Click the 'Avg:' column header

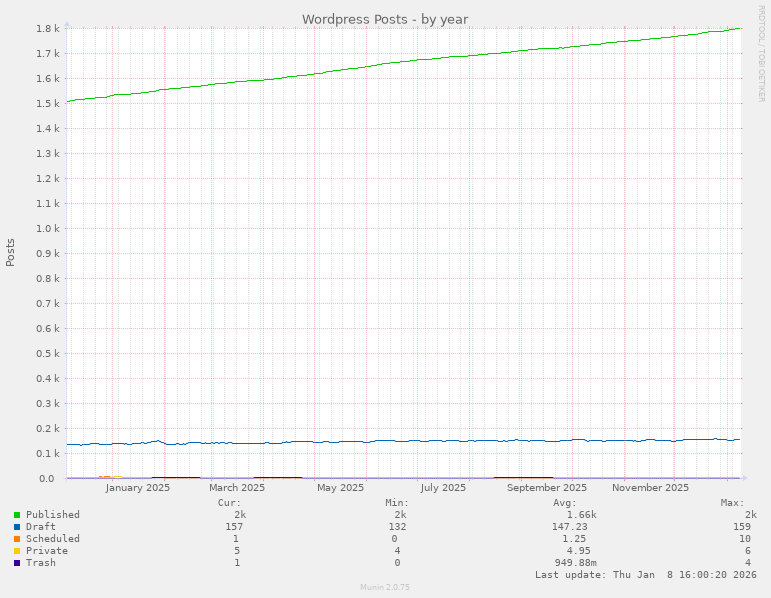(x=564, y=503)
